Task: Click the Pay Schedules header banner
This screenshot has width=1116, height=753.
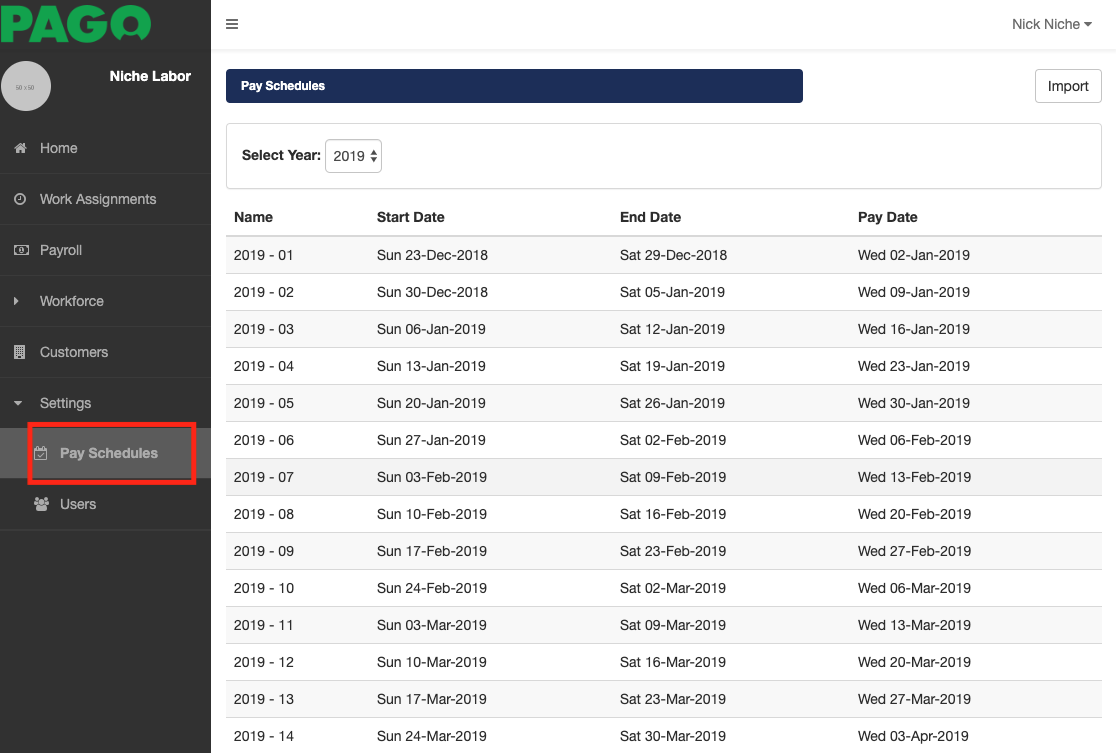Action: 514,86
